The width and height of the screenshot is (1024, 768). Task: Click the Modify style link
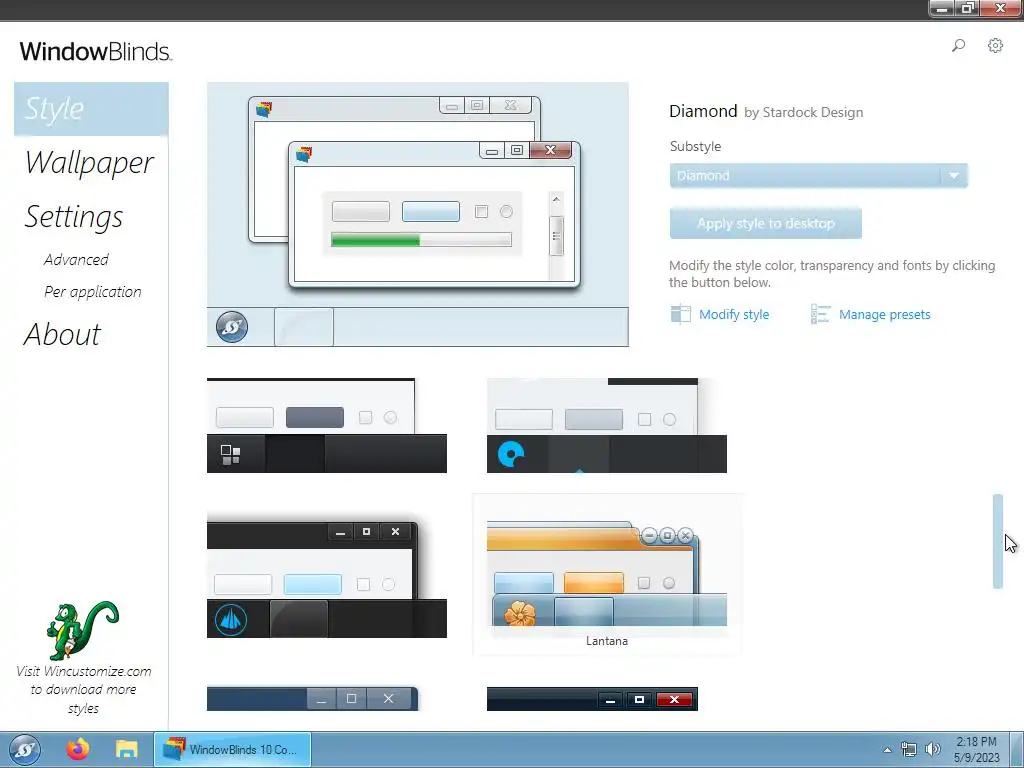(x=734, y=315)
